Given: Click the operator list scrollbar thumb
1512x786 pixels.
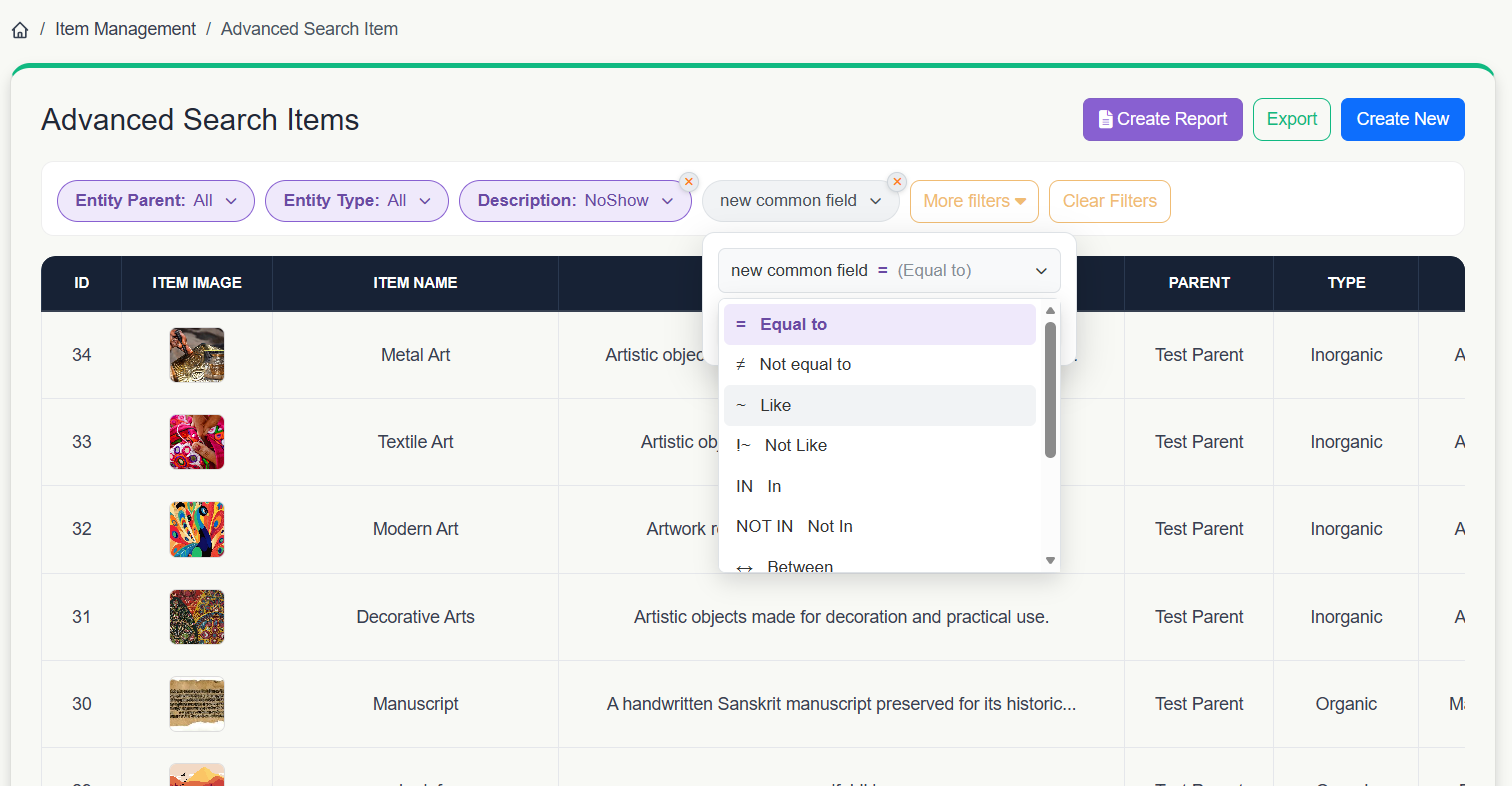Looking at the screenshot, I should click(1050, 389).
